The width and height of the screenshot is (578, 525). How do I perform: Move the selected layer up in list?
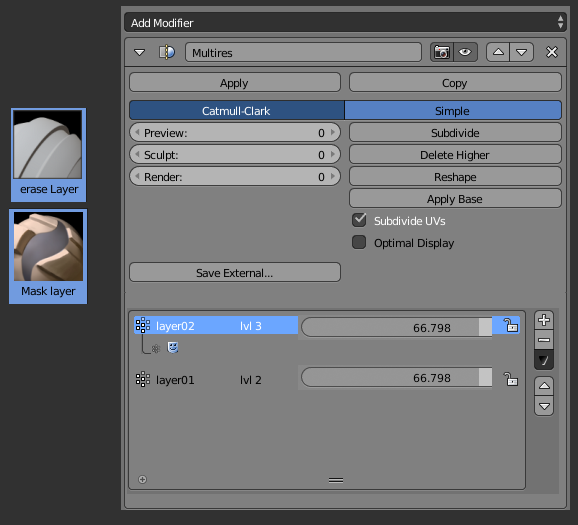point(544,386)
